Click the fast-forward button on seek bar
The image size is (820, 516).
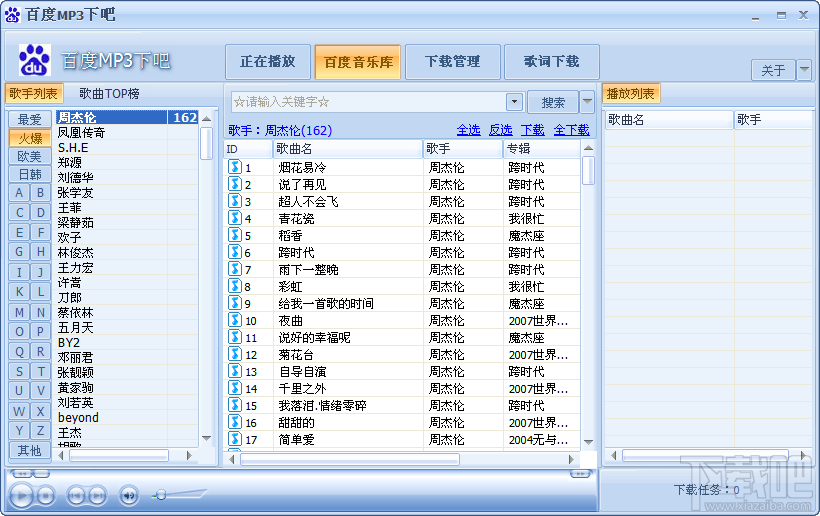(579, 474)
